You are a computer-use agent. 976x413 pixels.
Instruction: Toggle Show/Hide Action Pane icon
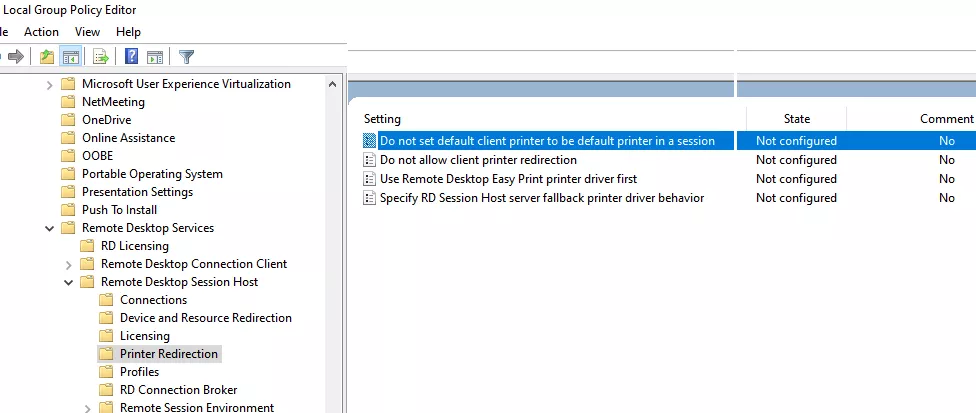155,57
